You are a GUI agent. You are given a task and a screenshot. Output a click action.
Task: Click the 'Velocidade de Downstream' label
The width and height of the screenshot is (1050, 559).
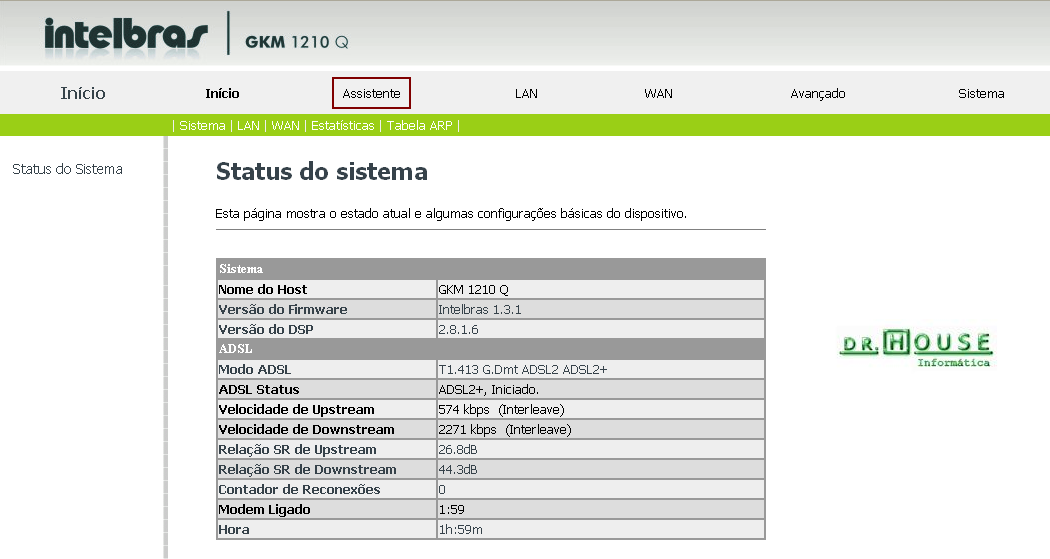(306, 430)
